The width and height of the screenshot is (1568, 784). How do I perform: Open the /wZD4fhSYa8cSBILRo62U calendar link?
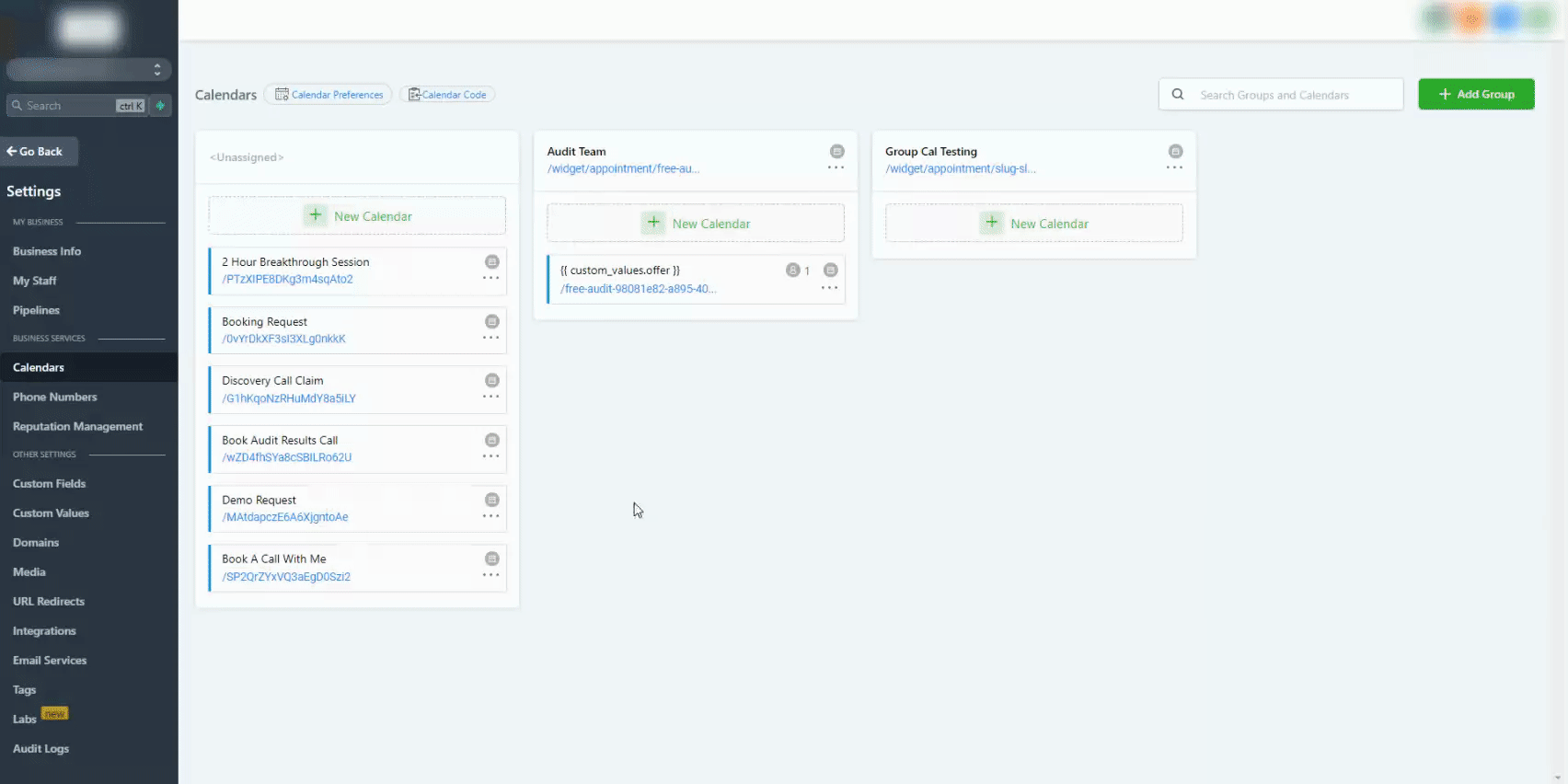tap(287, 457)
